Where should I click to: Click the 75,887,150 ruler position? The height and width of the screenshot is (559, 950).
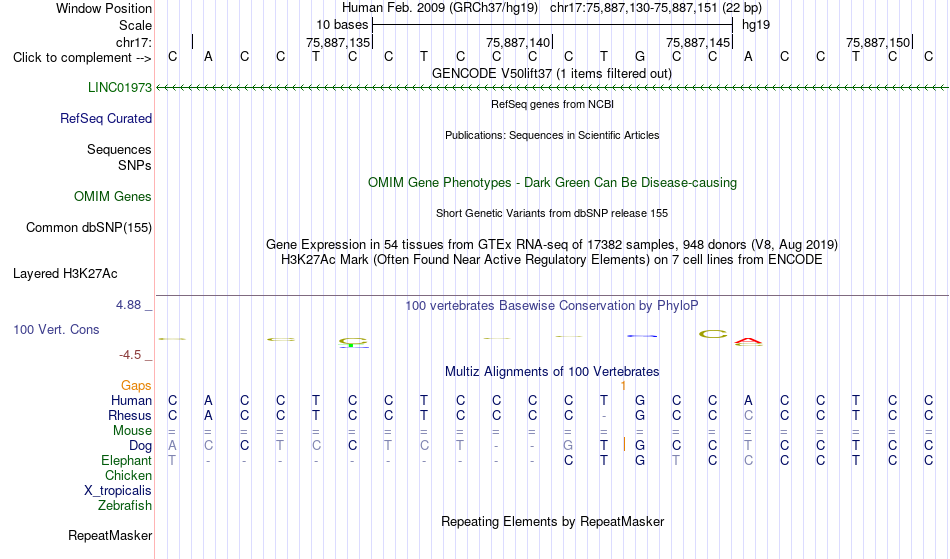pyautogui.click(x=878, y=42)
